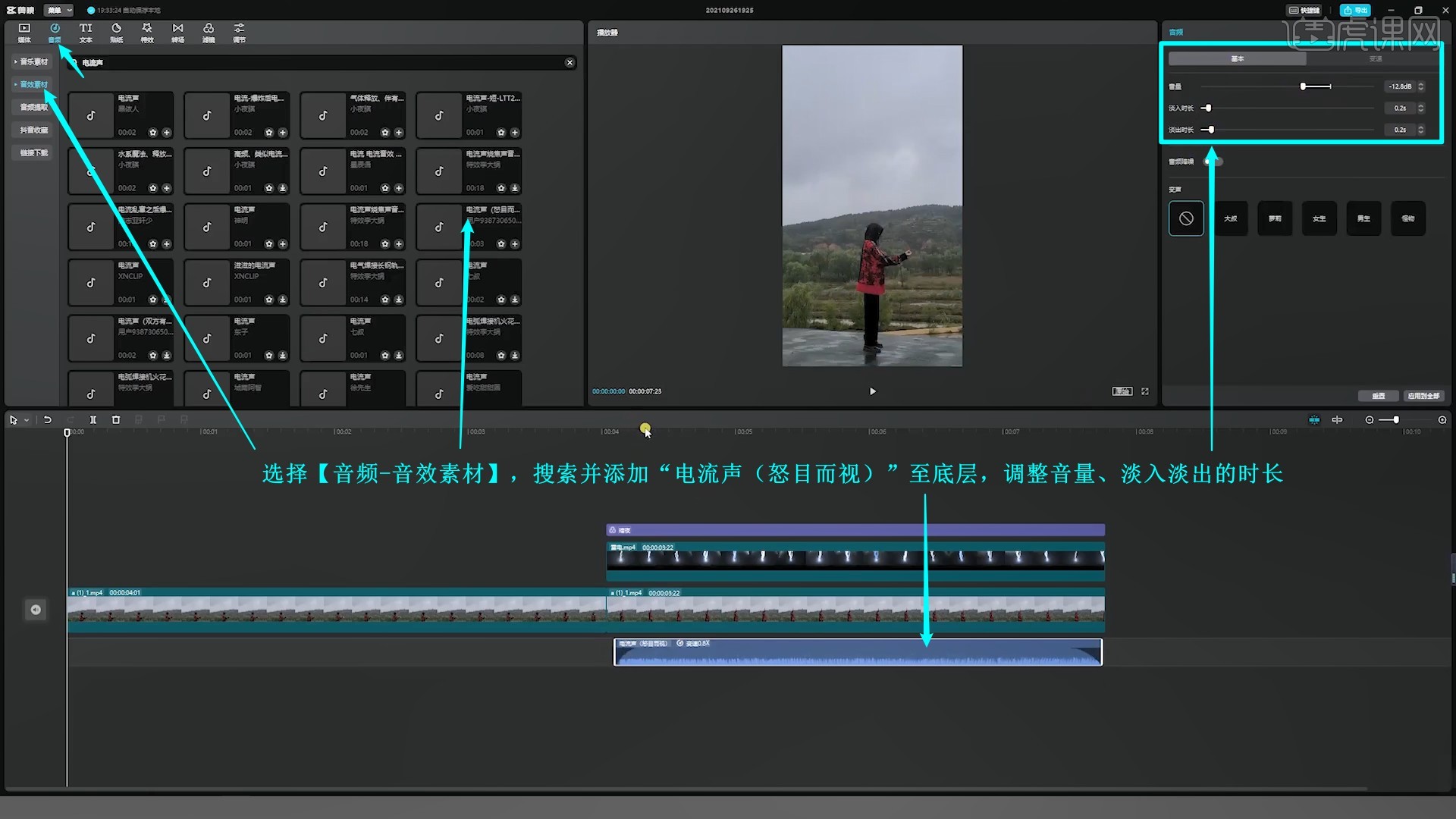Click the split clip icon
Viewport: 1456px width, 819px height.
pos(93,419)
